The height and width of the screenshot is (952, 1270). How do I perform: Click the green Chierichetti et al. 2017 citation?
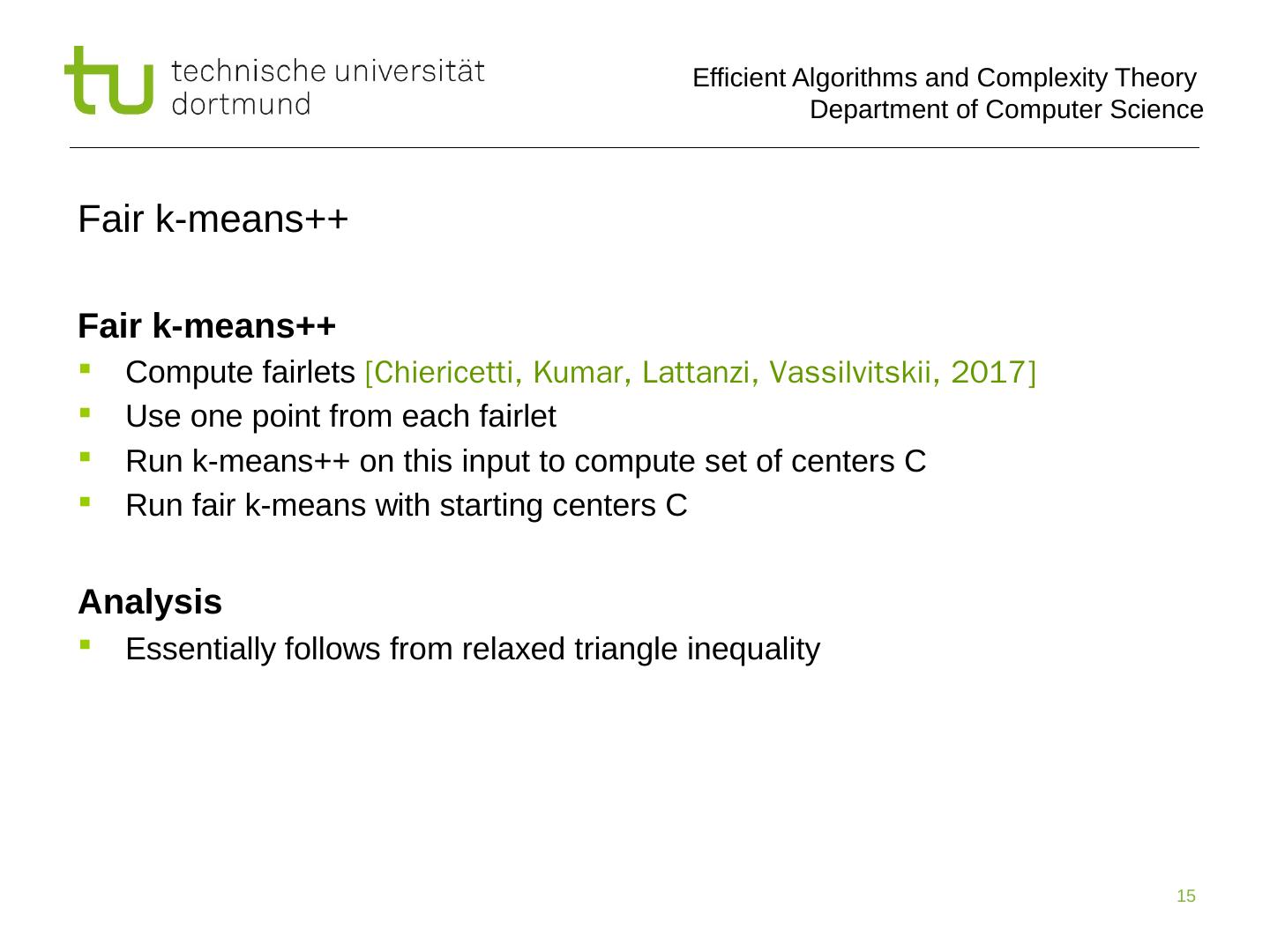(x=700, y=373)
